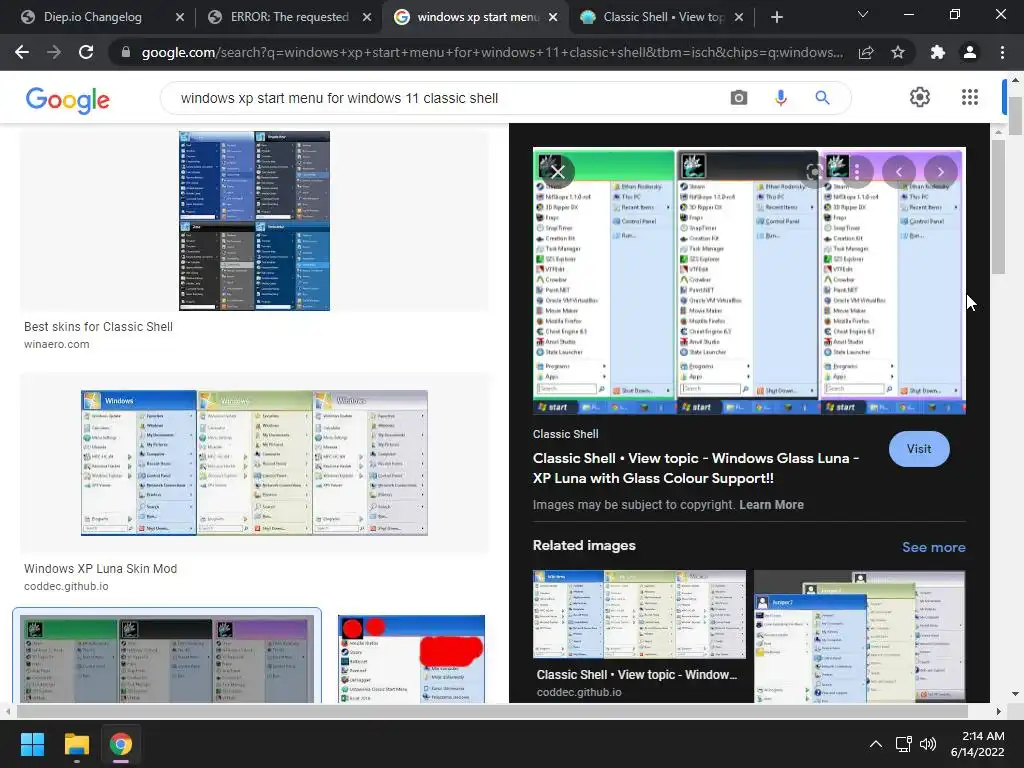Switch to ERROR: The requested tab

289,17
